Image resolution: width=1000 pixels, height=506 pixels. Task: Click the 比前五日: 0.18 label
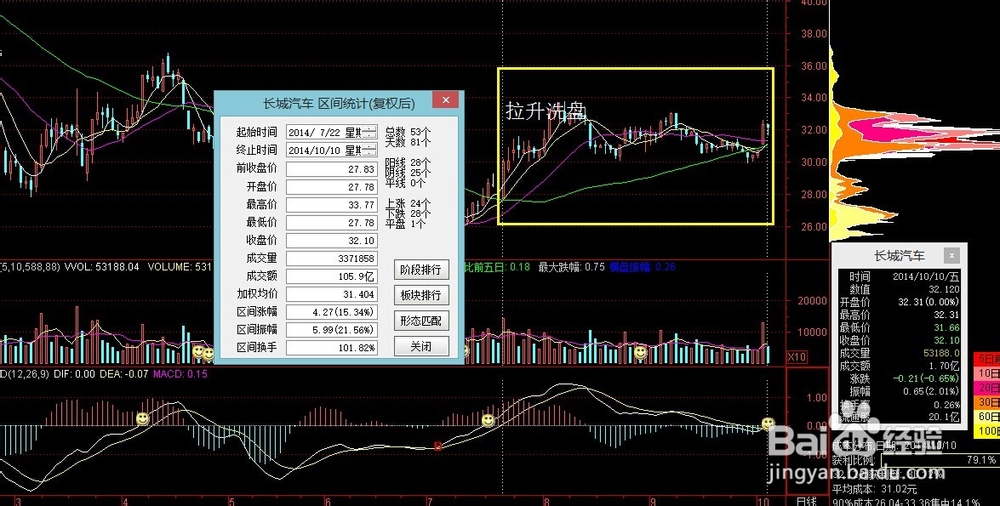pos(497,267)
